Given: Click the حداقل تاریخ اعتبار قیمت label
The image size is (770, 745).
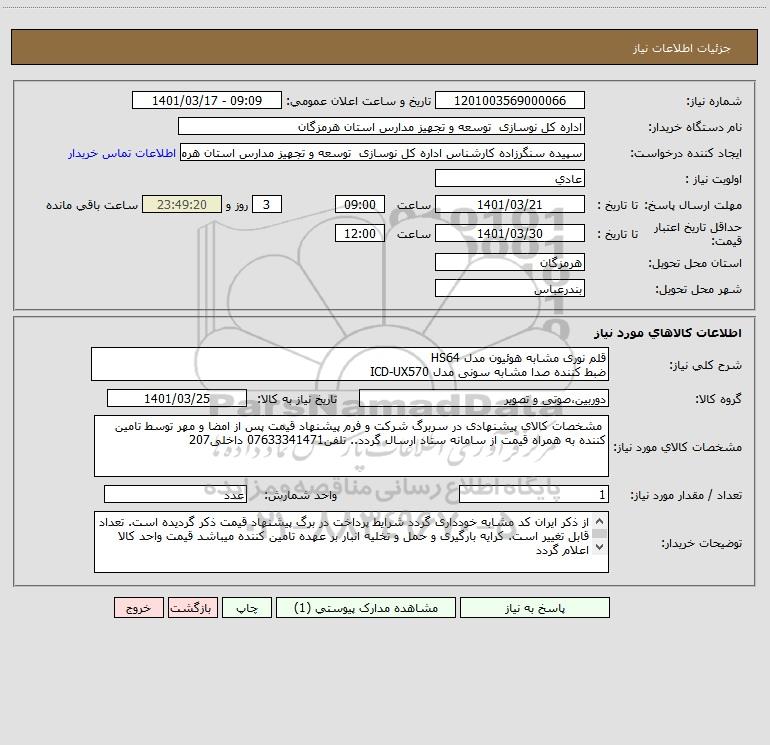Looking at the screenshot, I should click(x=698, y=234).
